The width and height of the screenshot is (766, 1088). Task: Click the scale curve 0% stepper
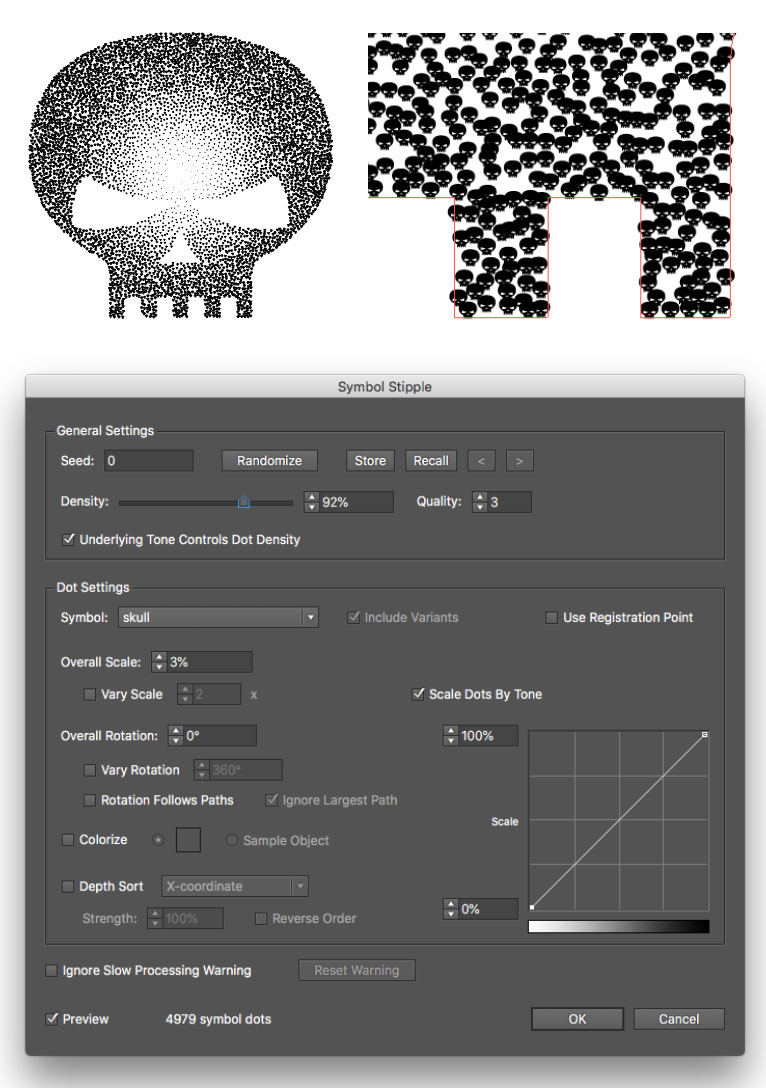click(x=451, y=909)
